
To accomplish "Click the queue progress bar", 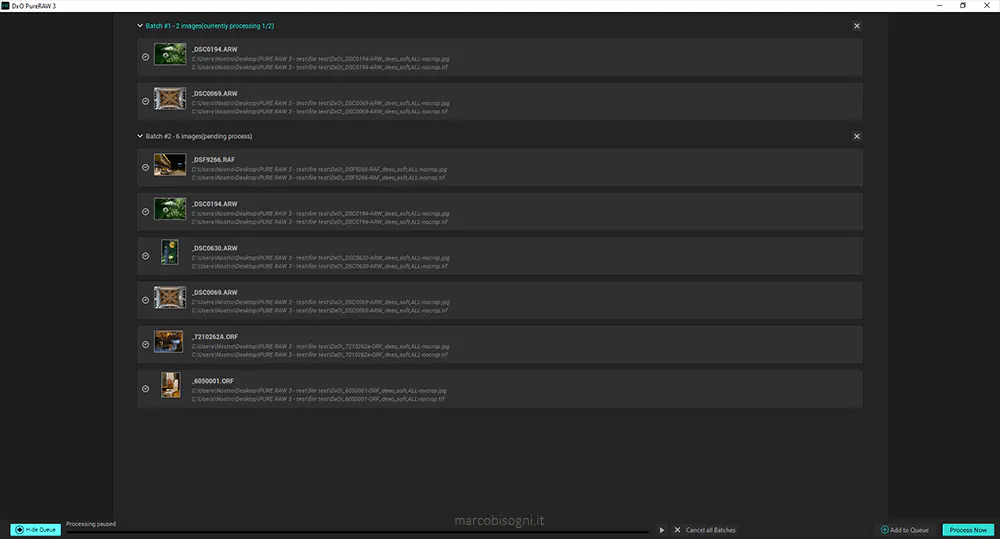I will pyautogui.click(x=357, y=532).
